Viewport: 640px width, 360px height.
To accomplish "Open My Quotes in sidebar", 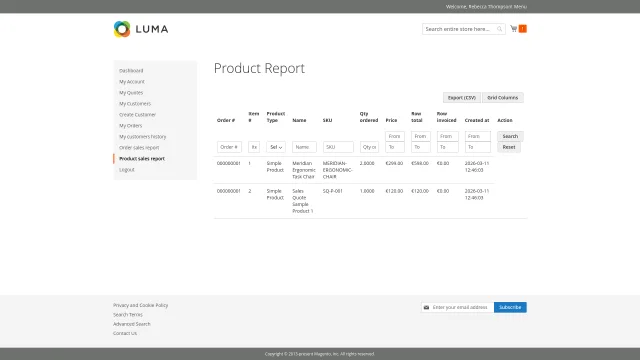I will click(x=131, y=93).
